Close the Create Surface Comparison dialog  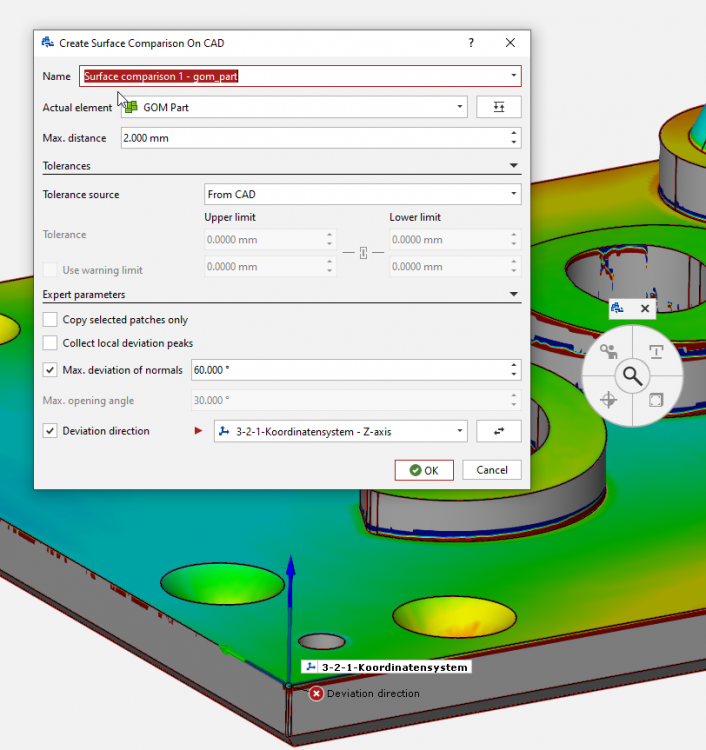click(510, 43)
